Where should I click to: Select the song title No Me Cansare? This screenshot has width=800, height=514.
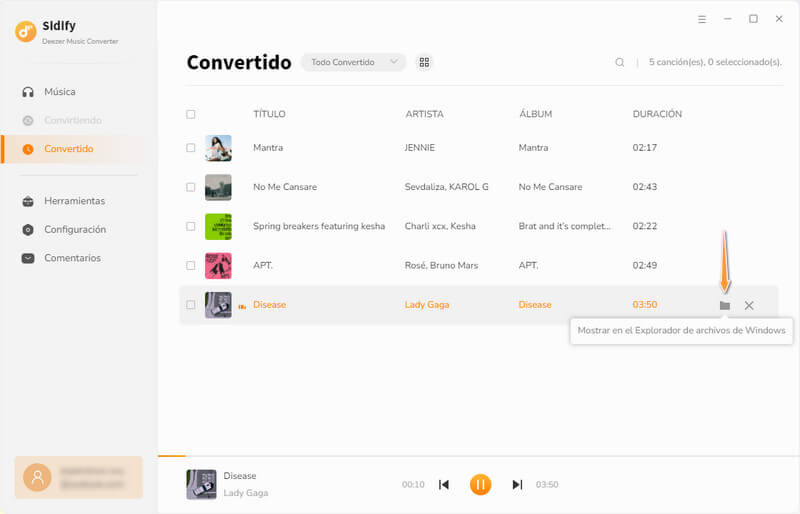pyautogui.click(x=285, y=187)
